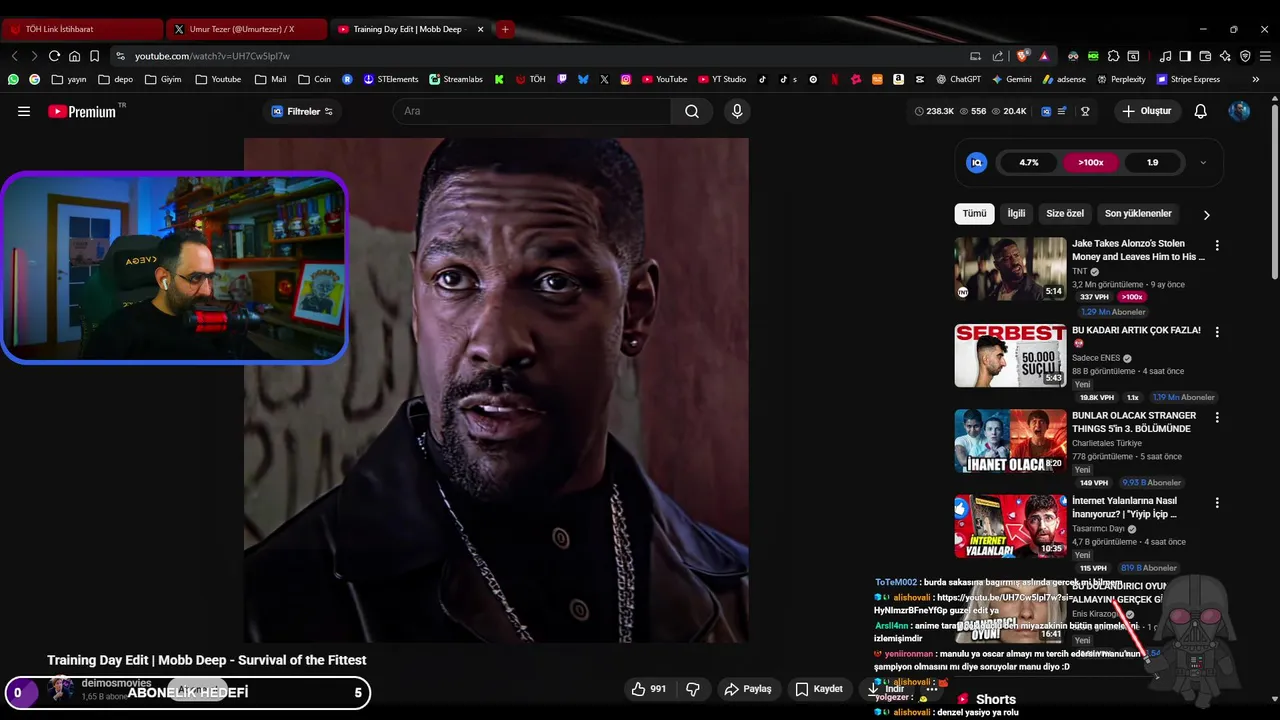Open Brave Shields lion icon
The image size is (1280, 720).
point(1021,56)
